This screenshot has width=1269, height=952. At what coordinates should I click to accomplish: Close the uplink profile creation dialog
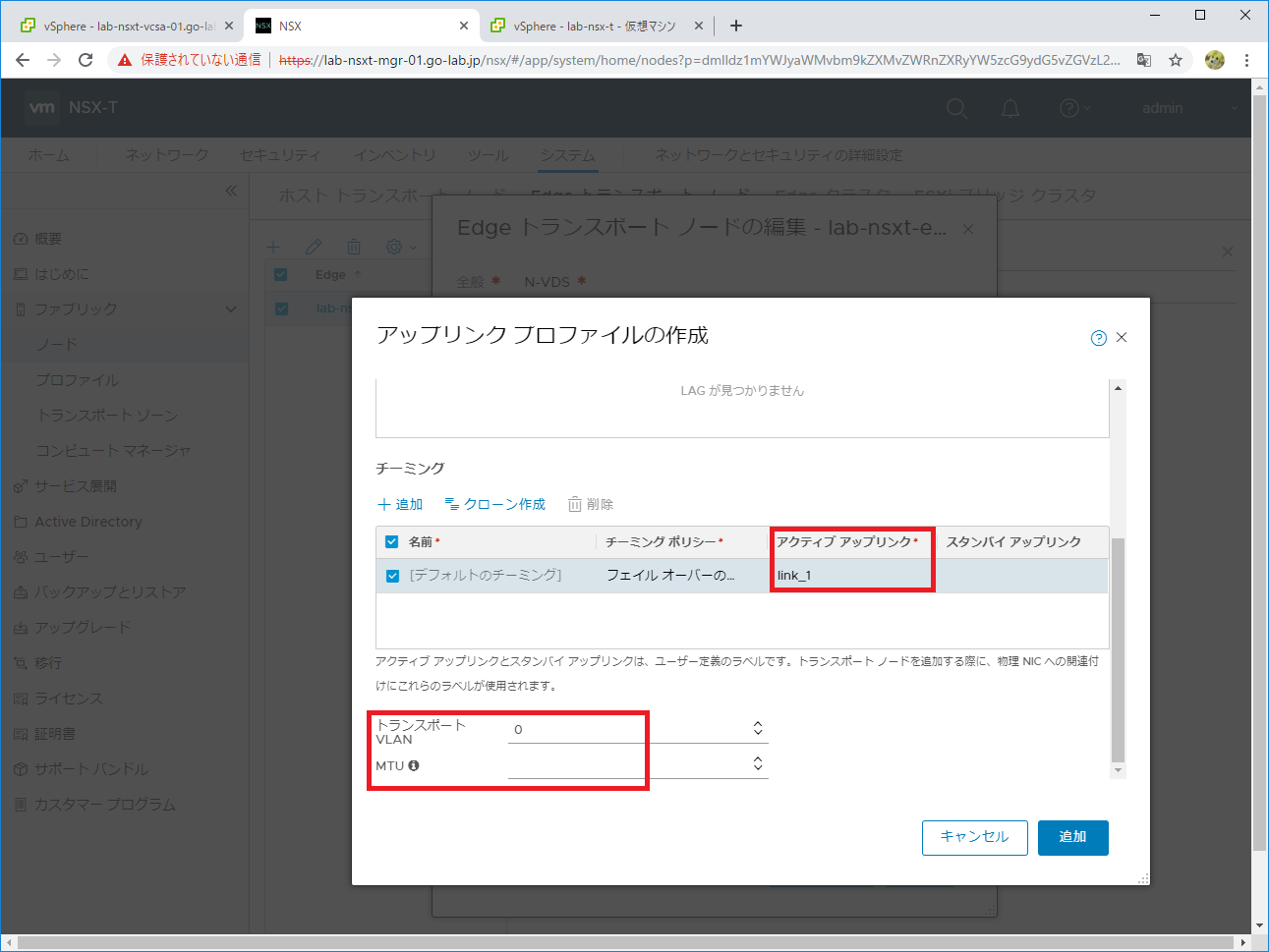(x=1122, y=337)
